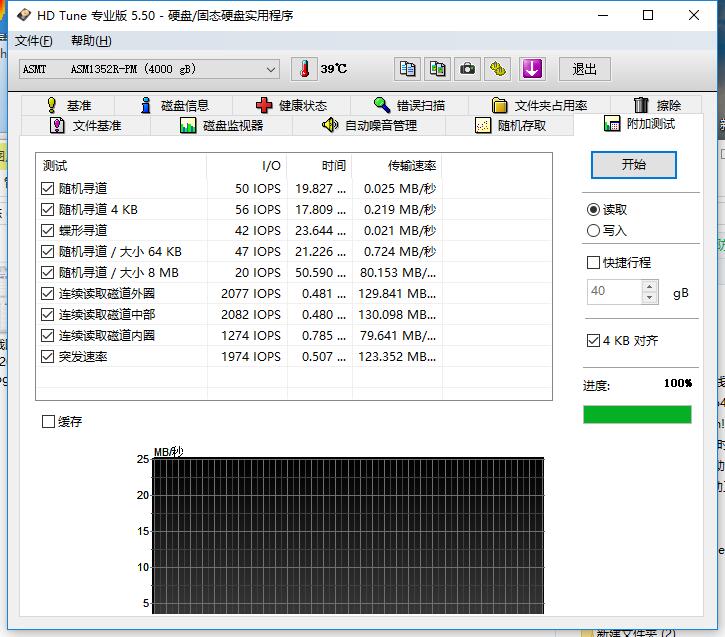Increase gB value with up spinner arrow
The height and width of the screenshot is (637, 725).
click(650, 286)
